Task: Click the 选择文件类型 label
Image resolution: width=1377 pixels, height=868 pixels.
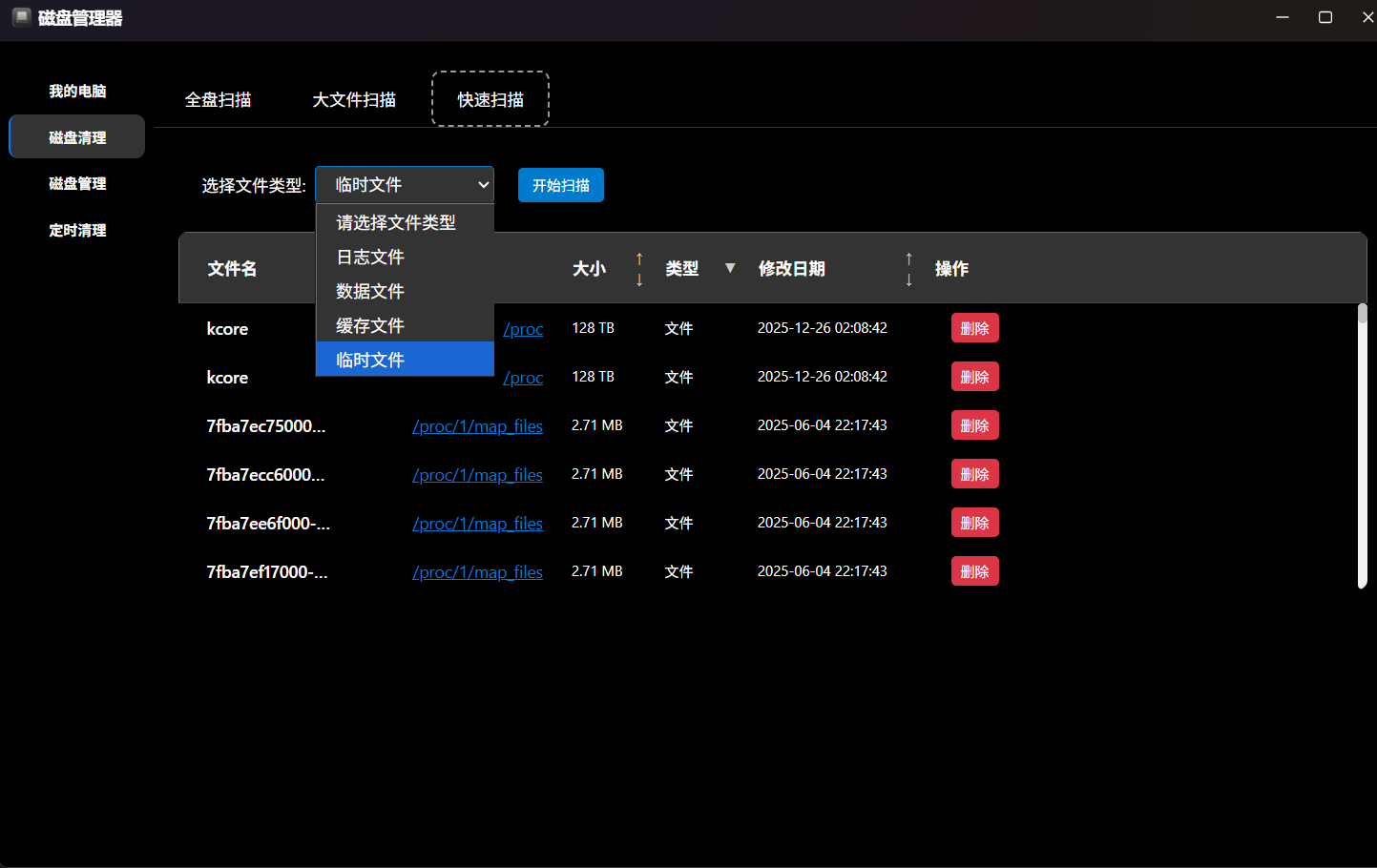Action: tap(254, 186)
